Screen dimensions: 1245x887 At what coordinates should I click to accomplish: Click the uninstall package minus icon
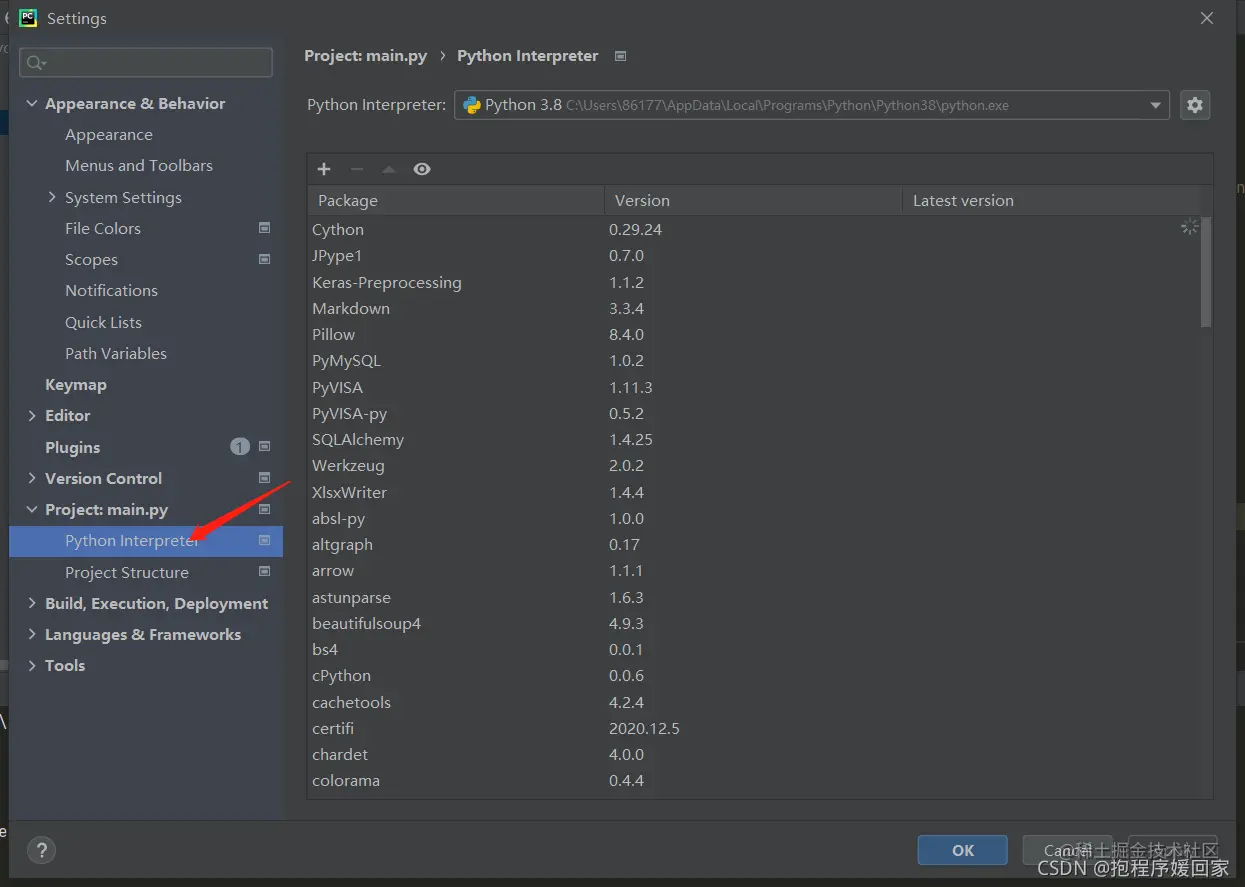click(x=357, y=169)
